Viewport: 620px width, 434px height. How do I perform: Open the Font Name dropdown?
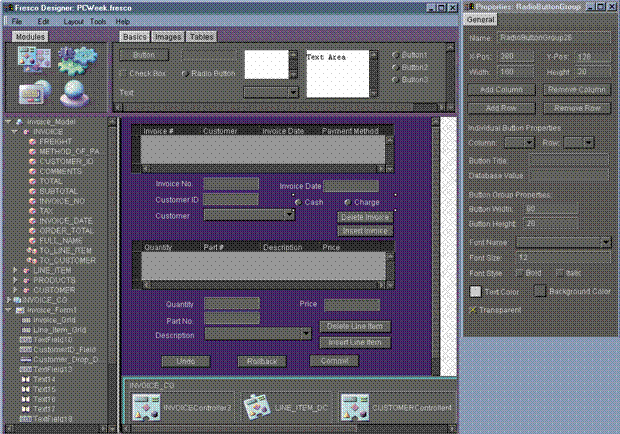point(606,241)
